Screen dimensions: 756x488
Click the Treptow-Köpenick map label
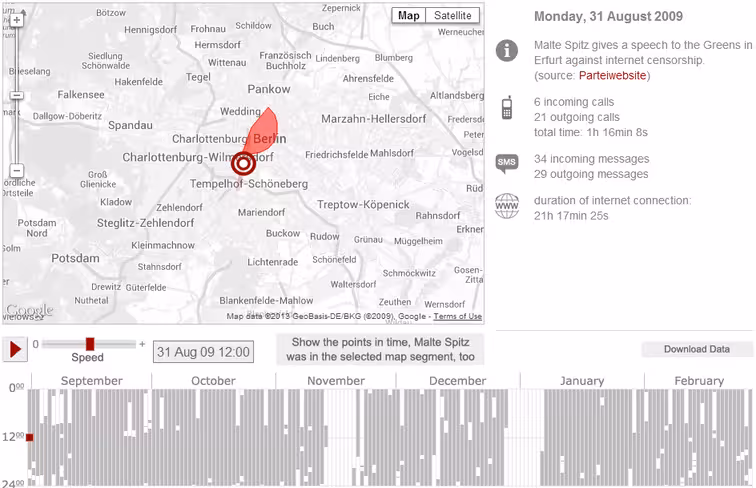coord(363,204)
